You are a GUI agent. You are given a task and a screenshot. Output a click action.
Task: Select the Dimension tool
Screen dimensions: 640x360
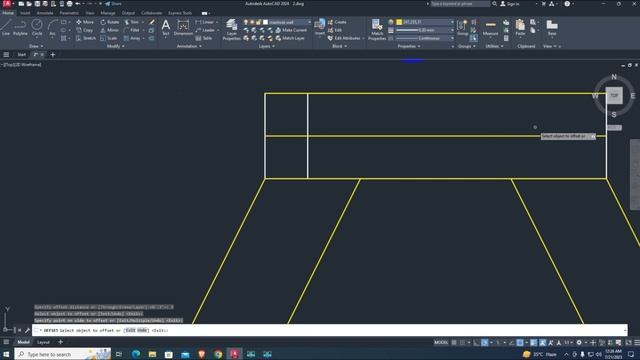[x=183, y=28]
